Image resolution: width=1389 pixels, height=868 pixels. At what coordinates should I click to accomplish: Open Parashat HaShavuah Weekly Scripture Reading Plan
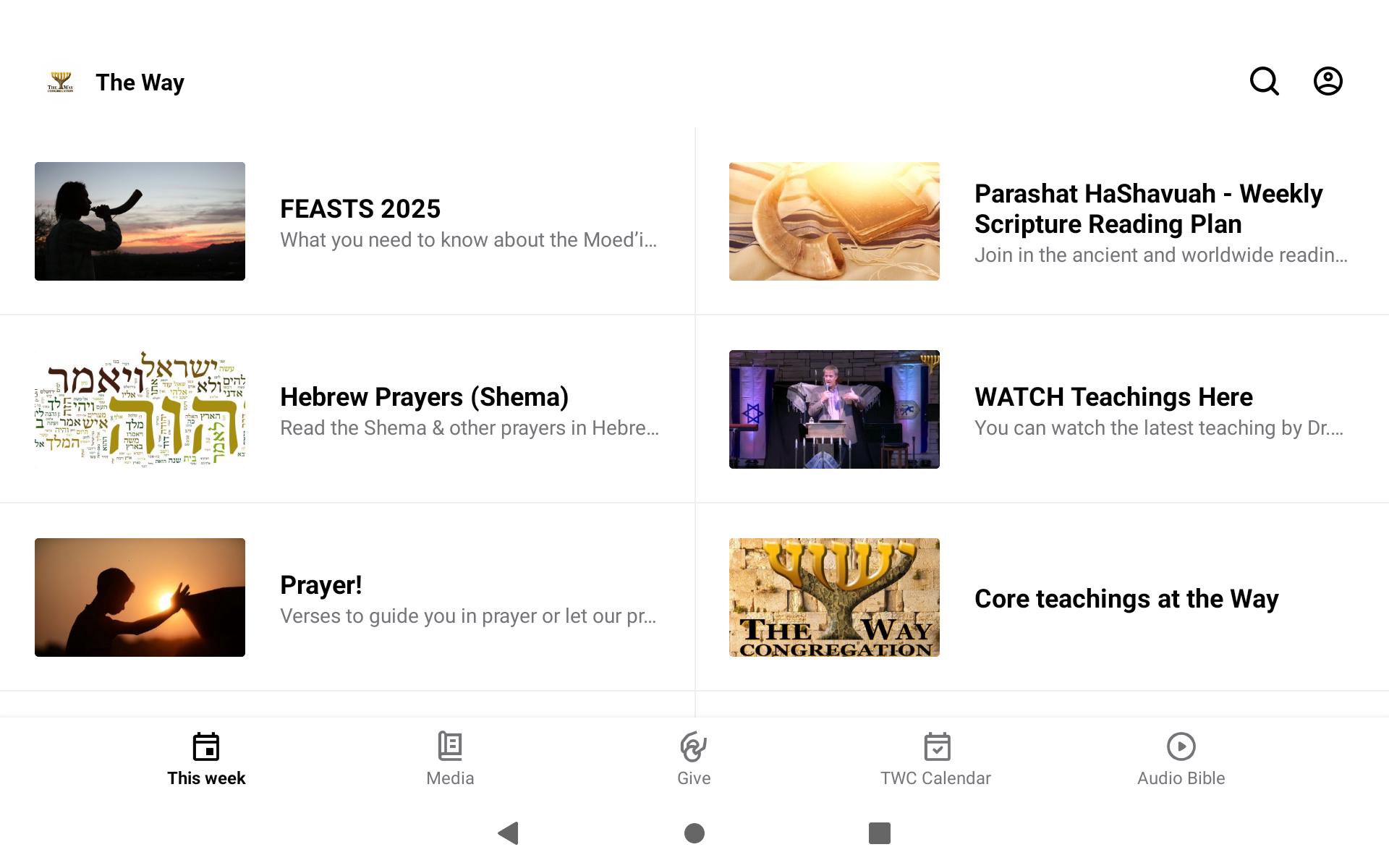[1148, 209]
